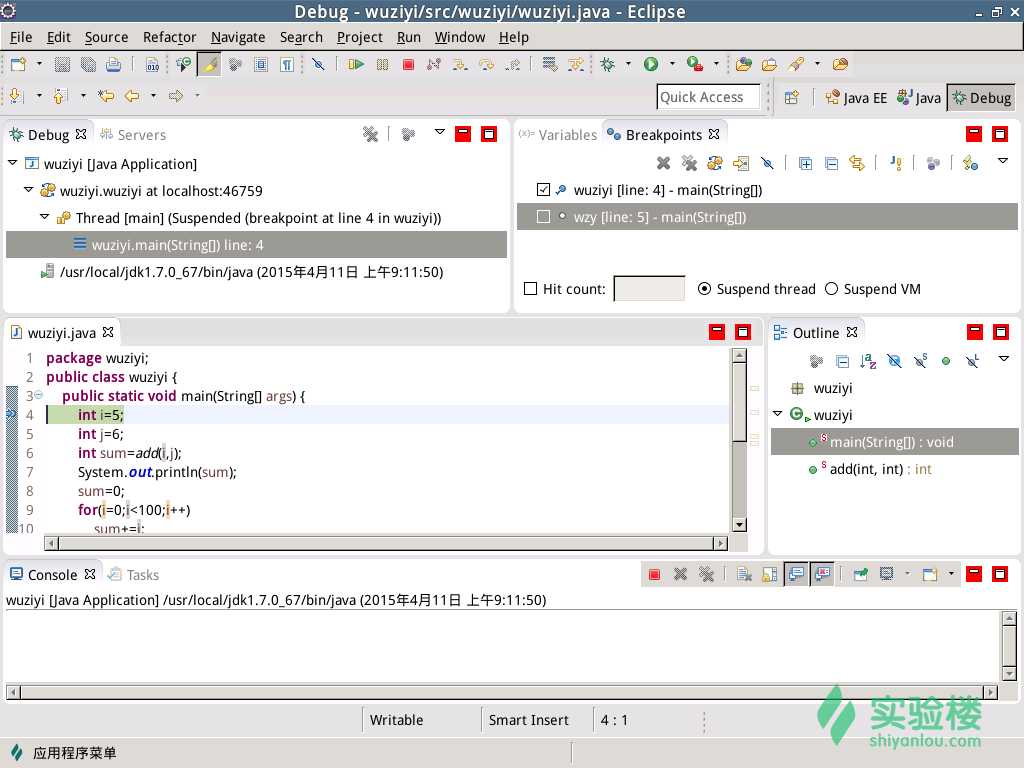Toggle Link with Debug View icon
Viewport: 1024px width, 768px height.
[x=857, y=163]
